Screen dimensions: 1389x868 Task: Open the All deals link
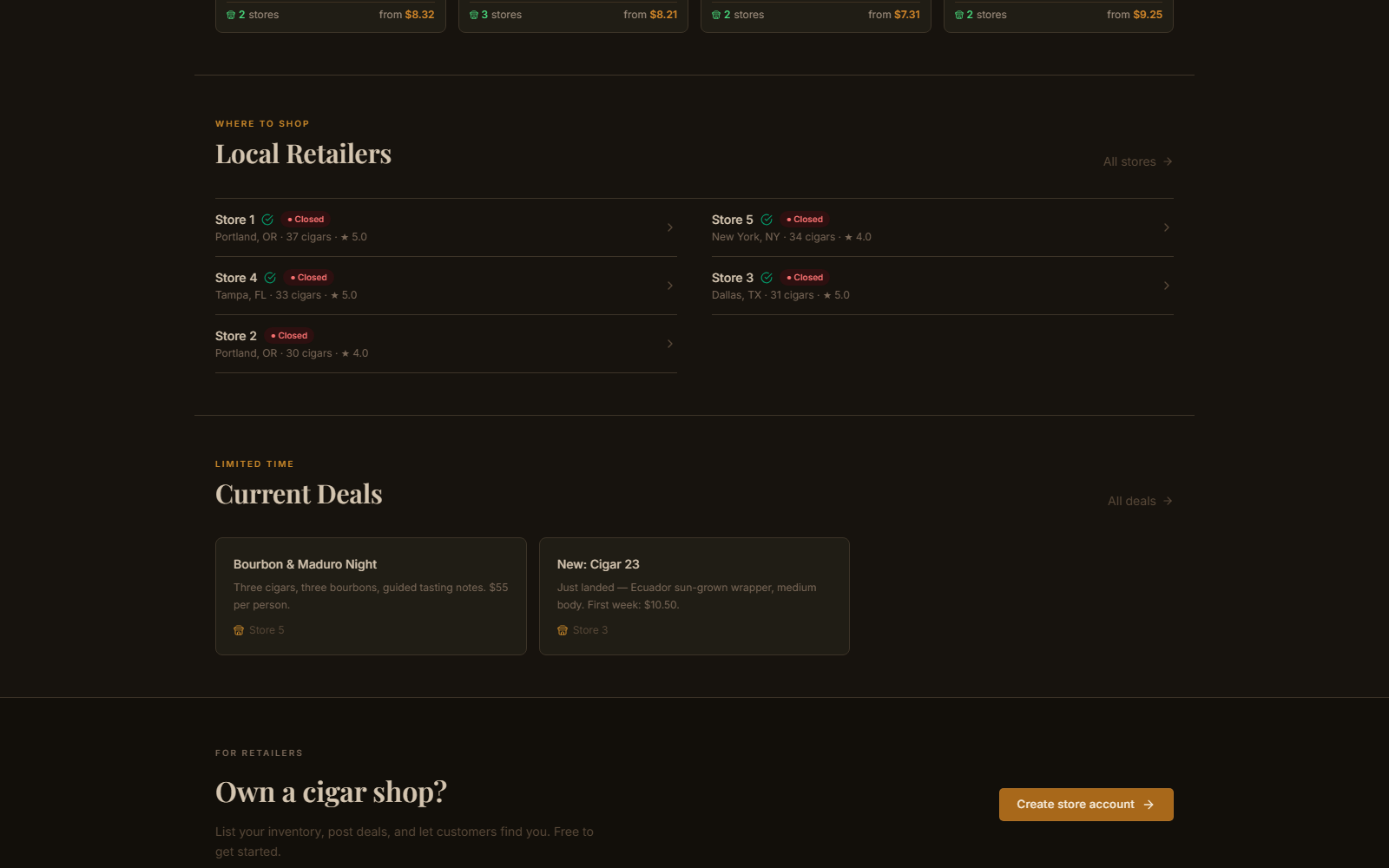(x=1141, y=501)
